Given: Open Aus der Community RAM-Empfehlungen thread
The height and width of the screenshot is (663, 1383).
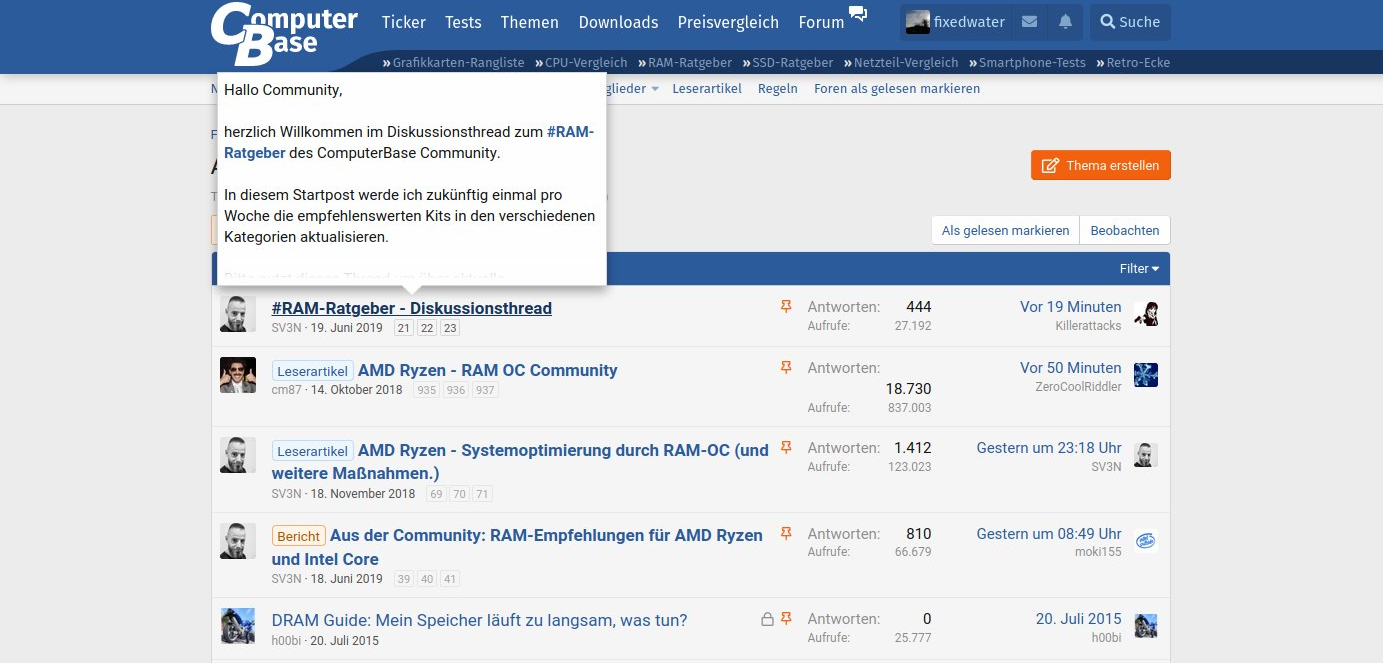Looking at the screenshot, I should (x=517, y=547).
